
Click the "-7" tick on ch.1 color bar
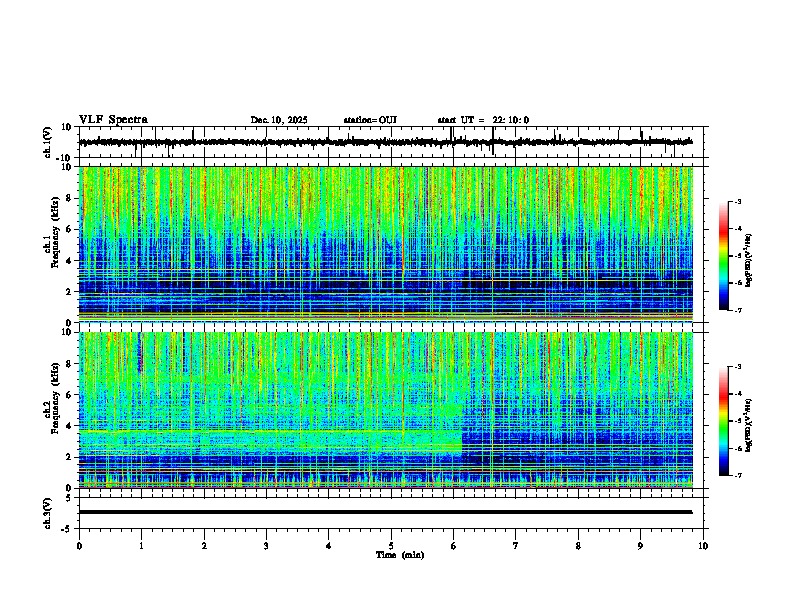(737, 311)
